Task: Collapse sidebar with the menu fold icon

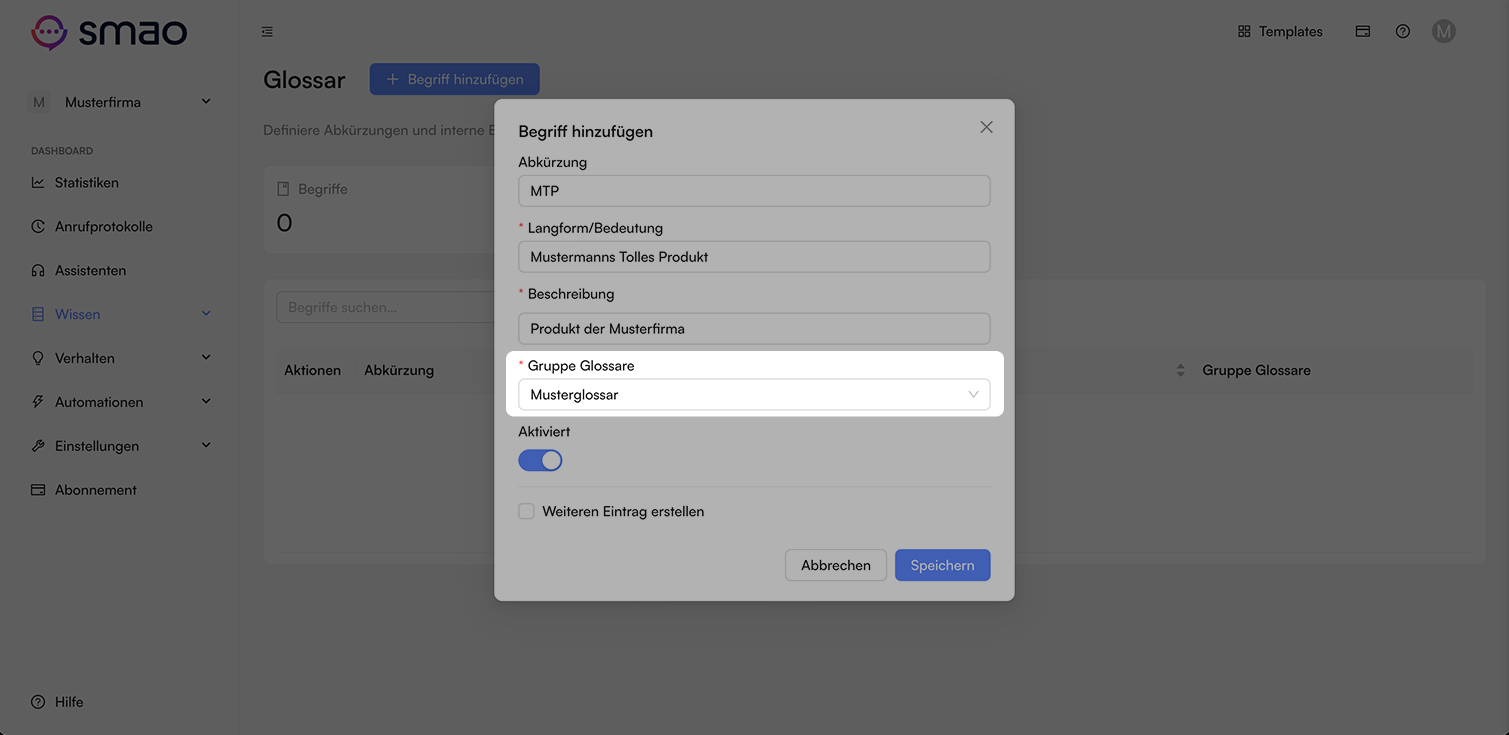Action: tap(267, 32)
